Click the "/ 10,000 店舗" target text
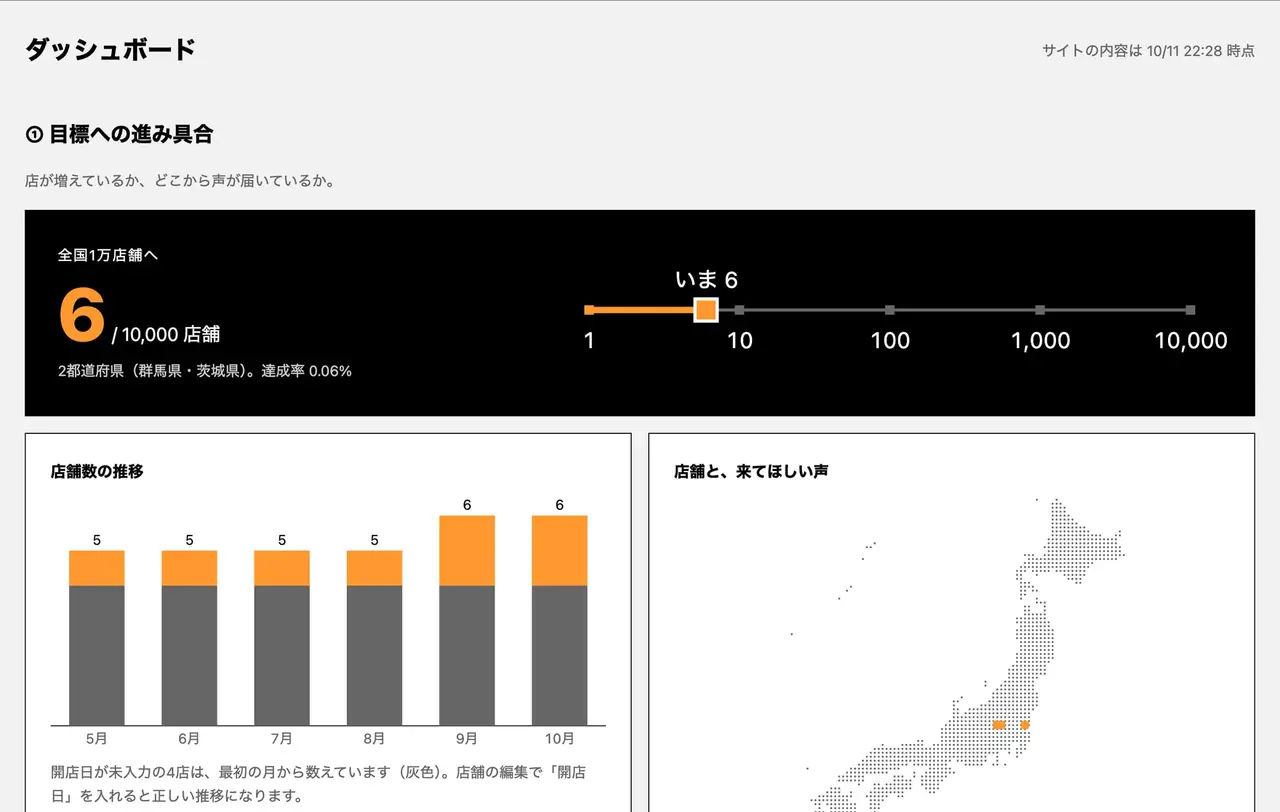Viewport: 1280px width, 812px height. 166,335
